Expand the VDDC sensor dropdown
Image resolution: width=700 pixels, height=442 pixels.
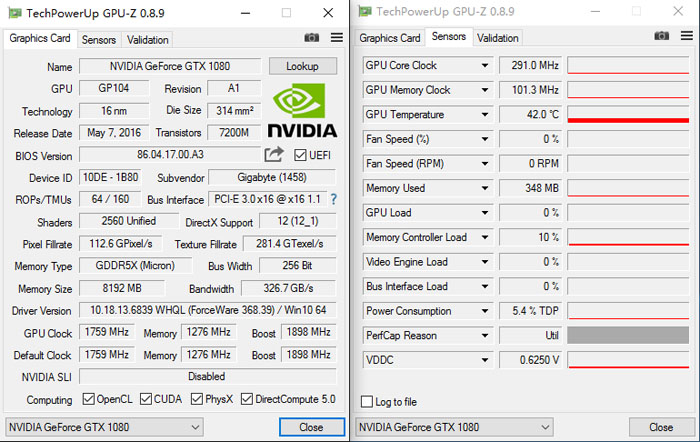point(485,360)
